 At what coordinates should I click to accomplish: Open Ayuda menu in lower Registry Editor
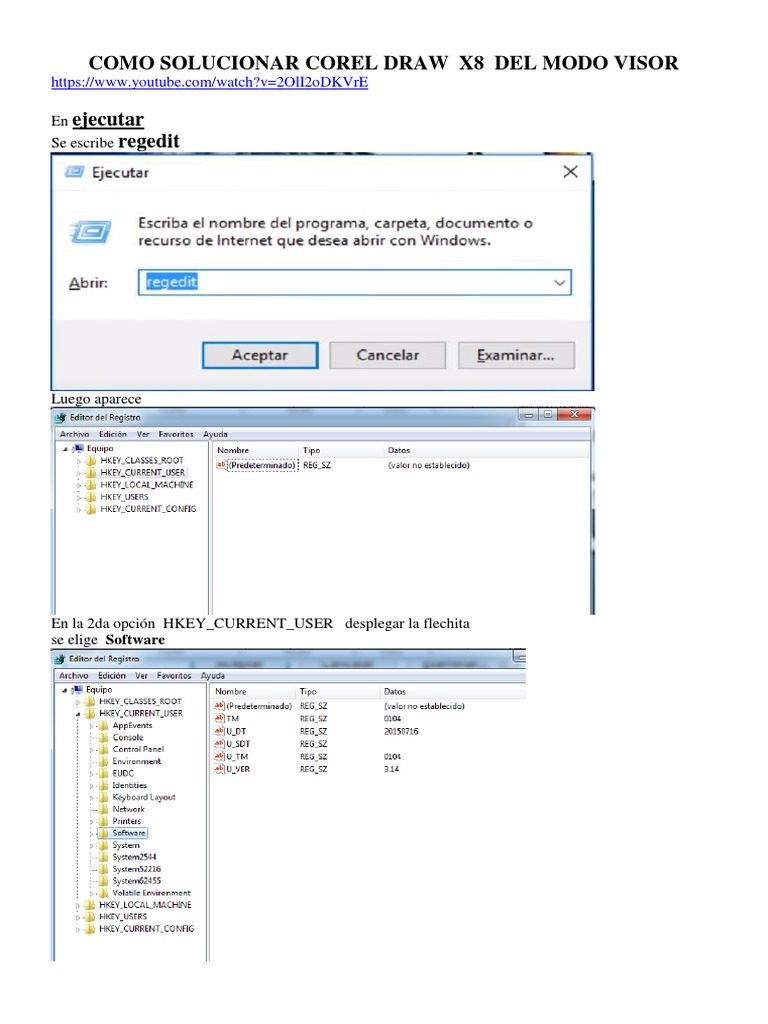(212, 676)
